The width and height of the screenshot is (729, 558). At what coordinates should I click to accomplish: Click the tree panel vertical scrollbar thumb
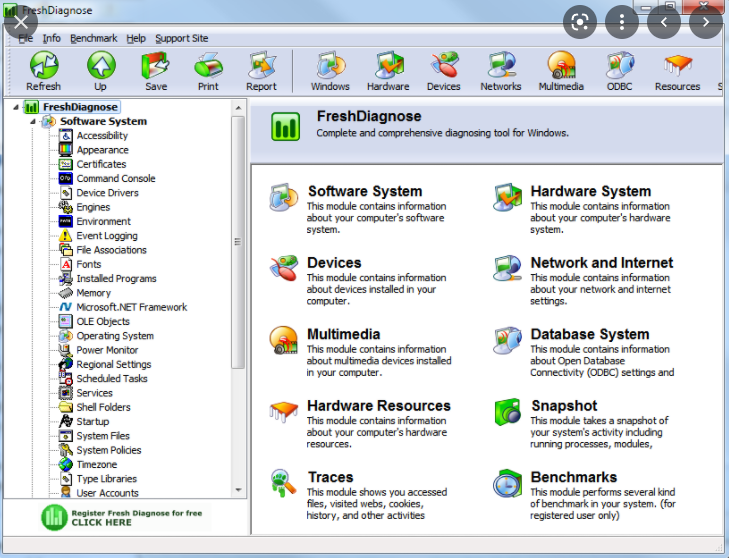238,242
